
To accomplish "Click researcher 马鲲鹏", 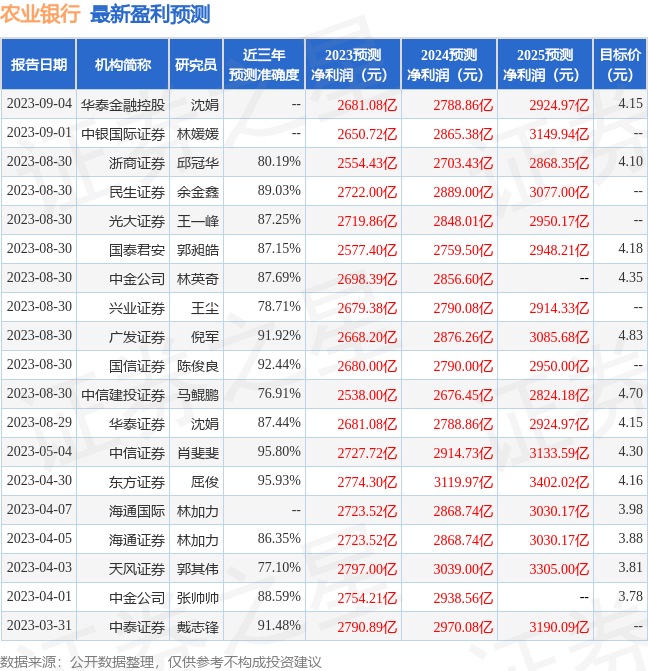I will tap(198, 395).
